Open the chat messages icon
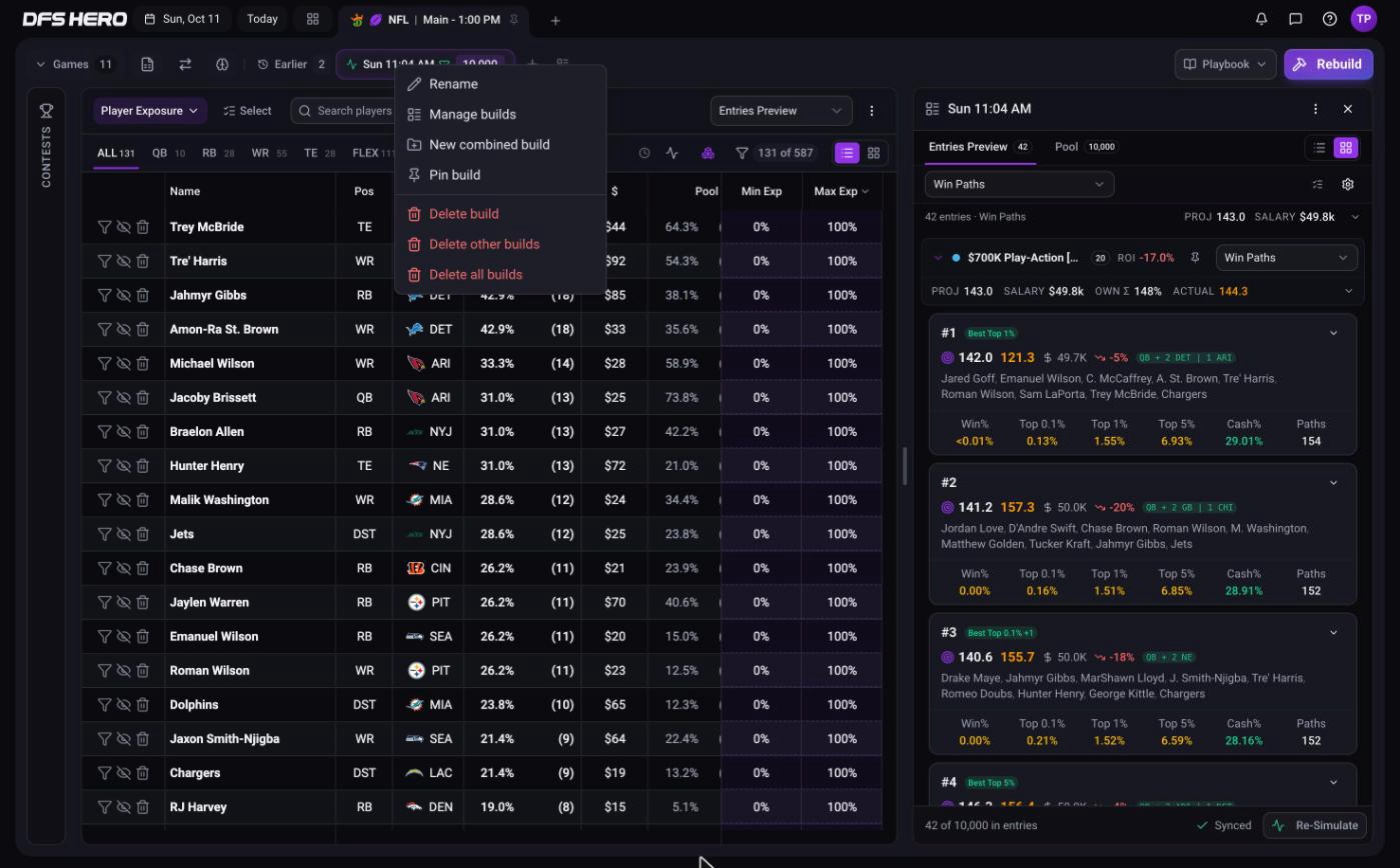Screen dimensions: 1400x868 1295,19
